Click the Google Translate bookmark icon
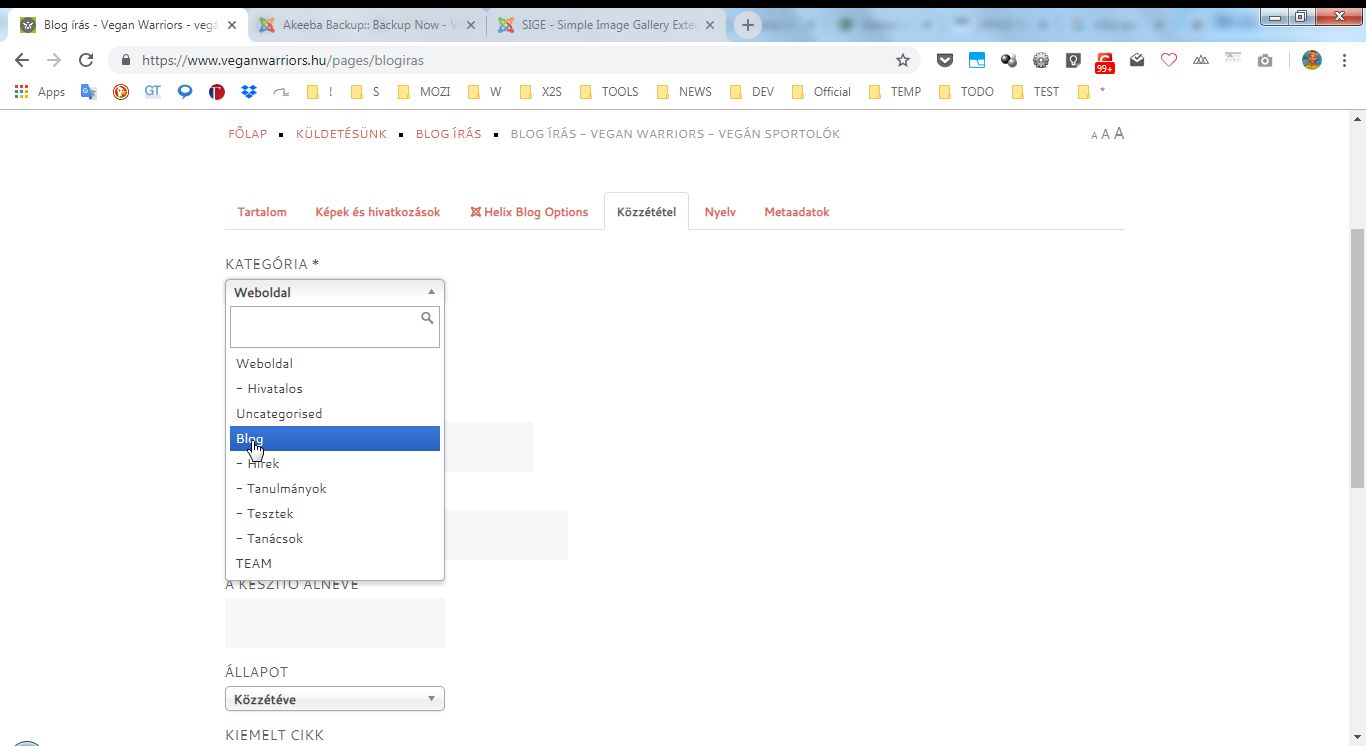The height and width of the screenshot is (746, 1366). [88, 91]
